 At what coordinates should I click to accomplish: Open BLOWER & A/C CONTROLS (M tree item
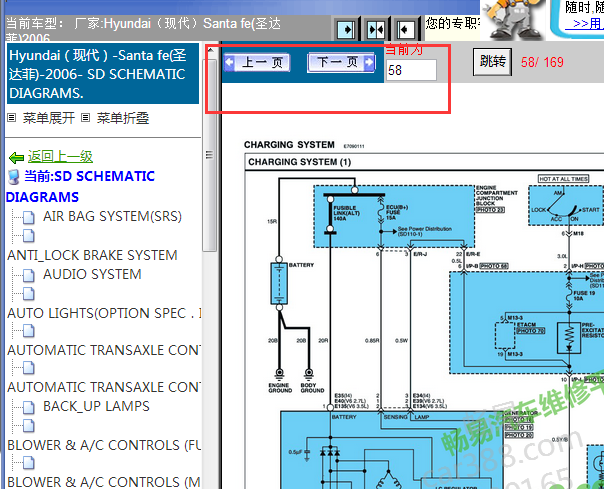pos(104,482)
